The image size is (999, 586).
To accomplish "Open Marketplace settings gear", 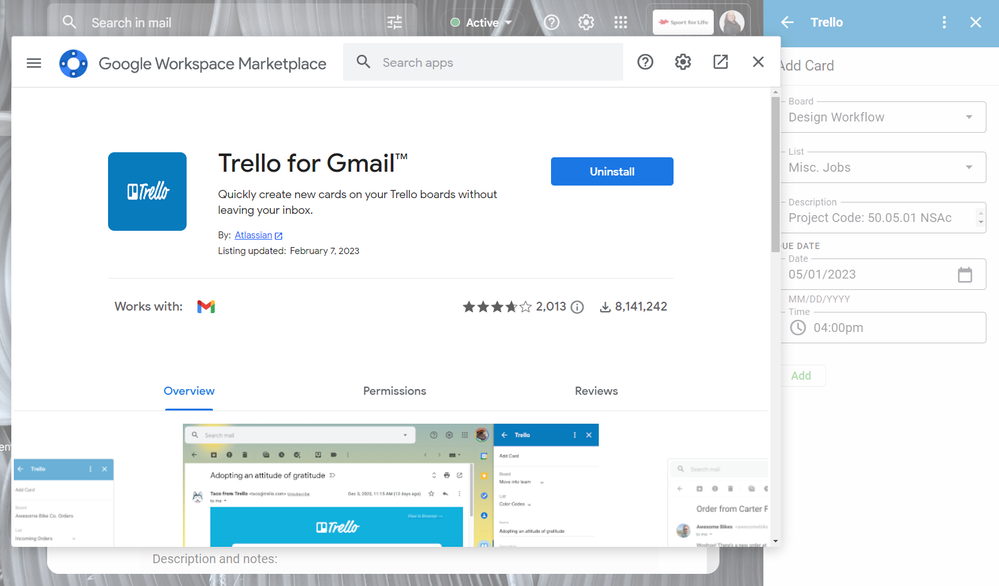I will point(682,62).
